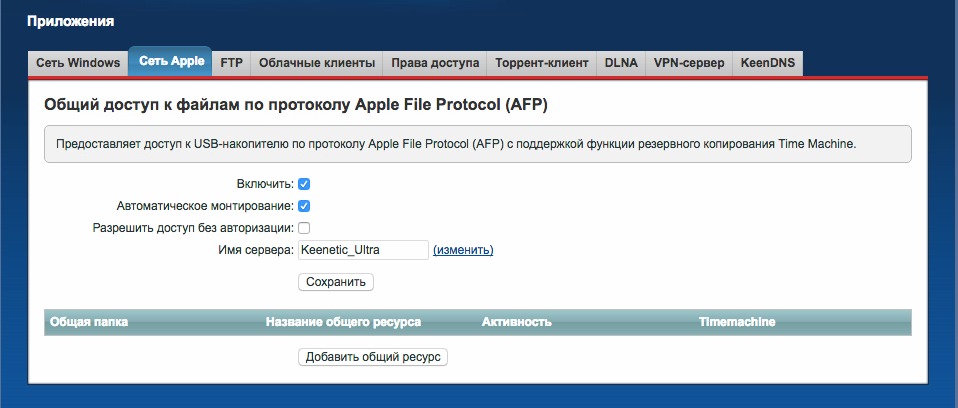
Task: Open the VPN-сервер tab
Action: pyautogui.click(x=689, y=63)
